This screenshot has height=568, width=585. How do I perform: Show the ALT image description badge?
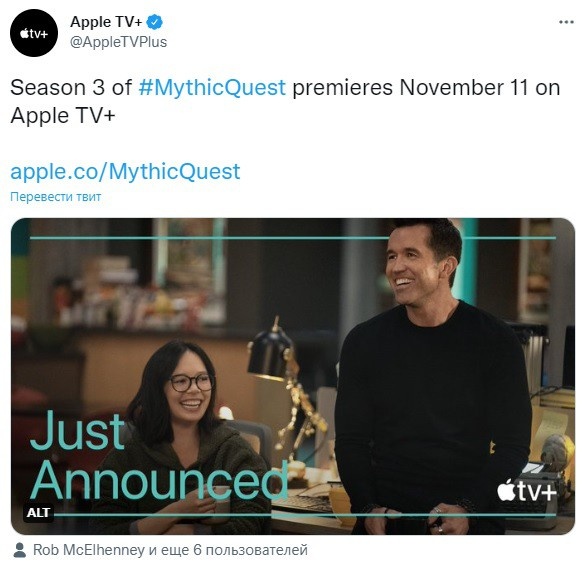click(38, 512)
